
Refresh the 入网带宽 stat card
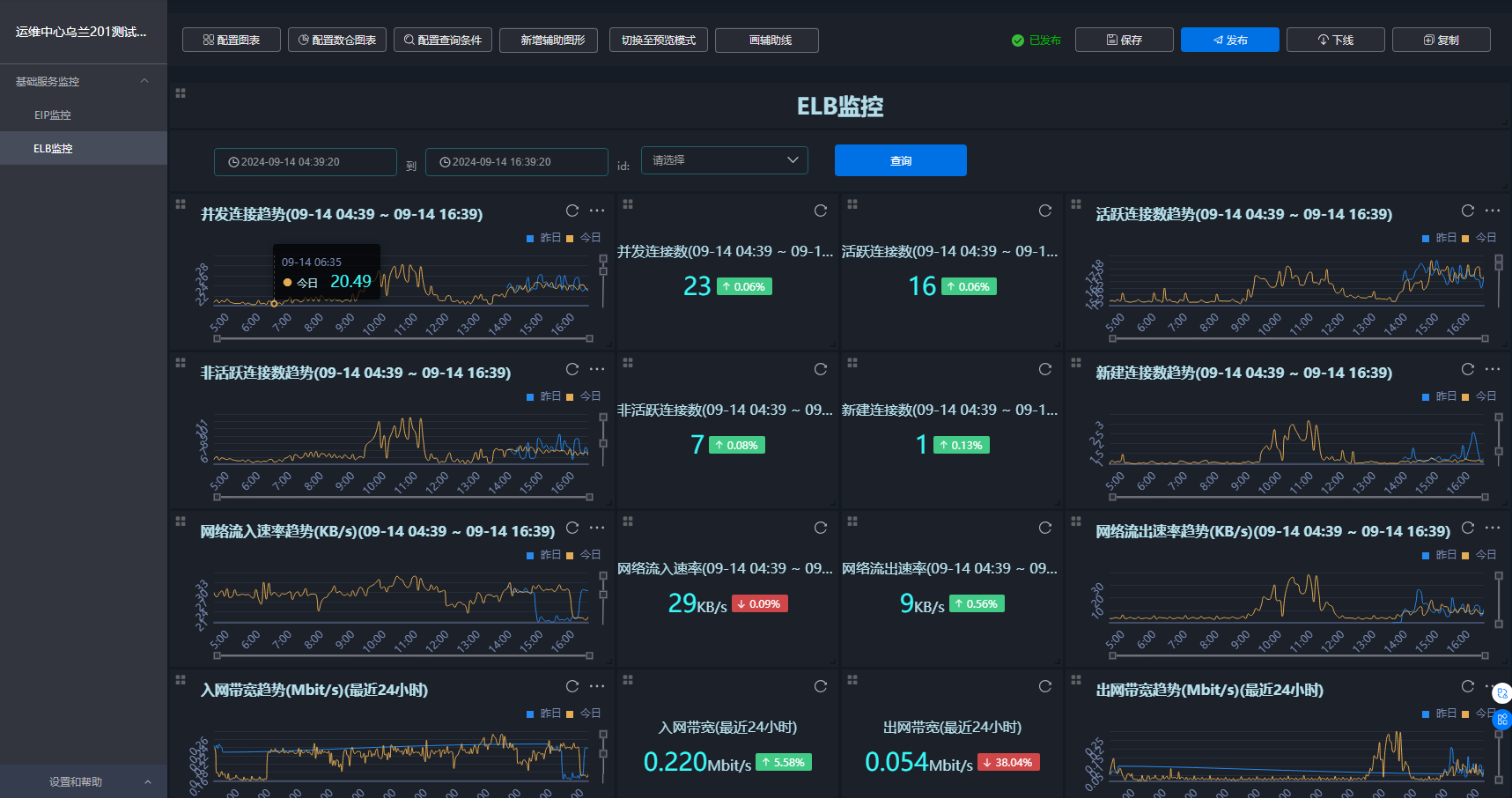pyautogui.click(x=820, y=686)
